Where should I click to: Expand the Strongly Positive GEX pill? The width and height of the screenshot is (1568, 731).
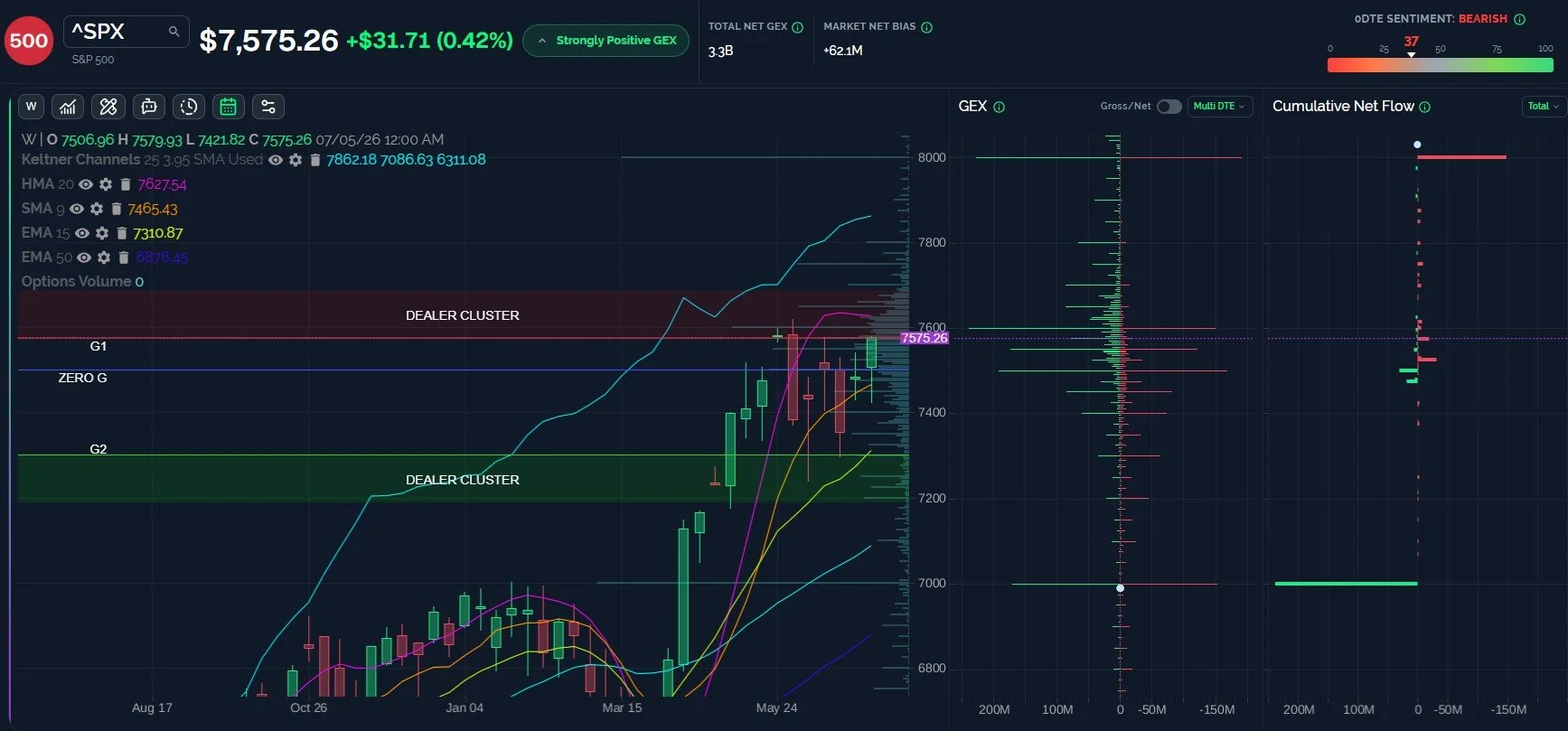(606, 41)
